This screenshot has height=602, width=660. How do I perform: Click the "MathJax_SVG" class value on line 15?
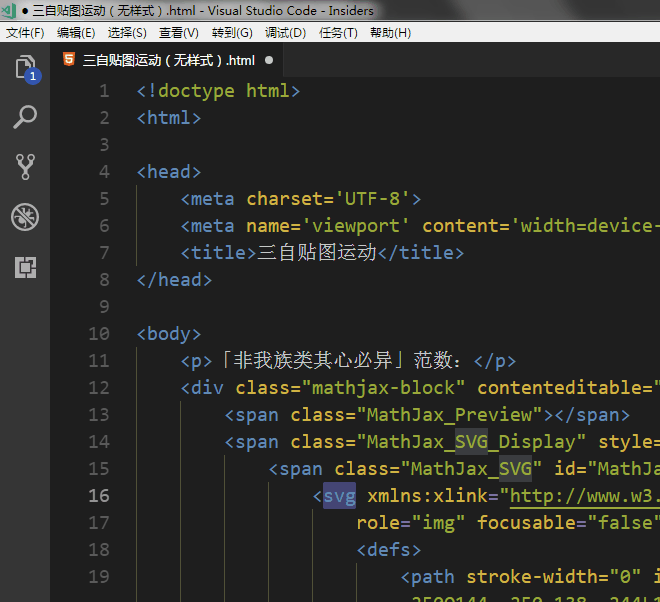pyautogui.click(x=471, y=469)
